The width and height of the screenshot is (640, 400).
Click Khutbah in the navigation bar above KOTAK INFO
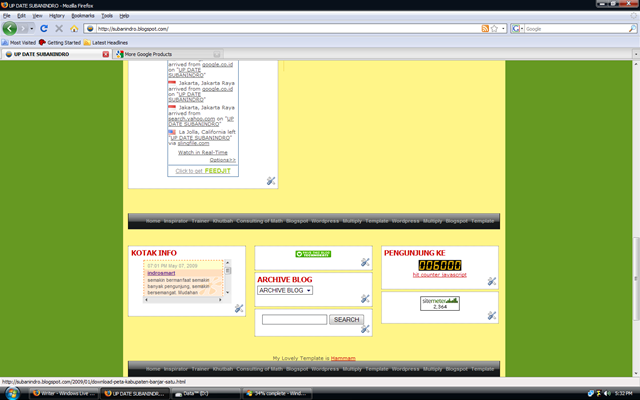[x=222, y=221]
